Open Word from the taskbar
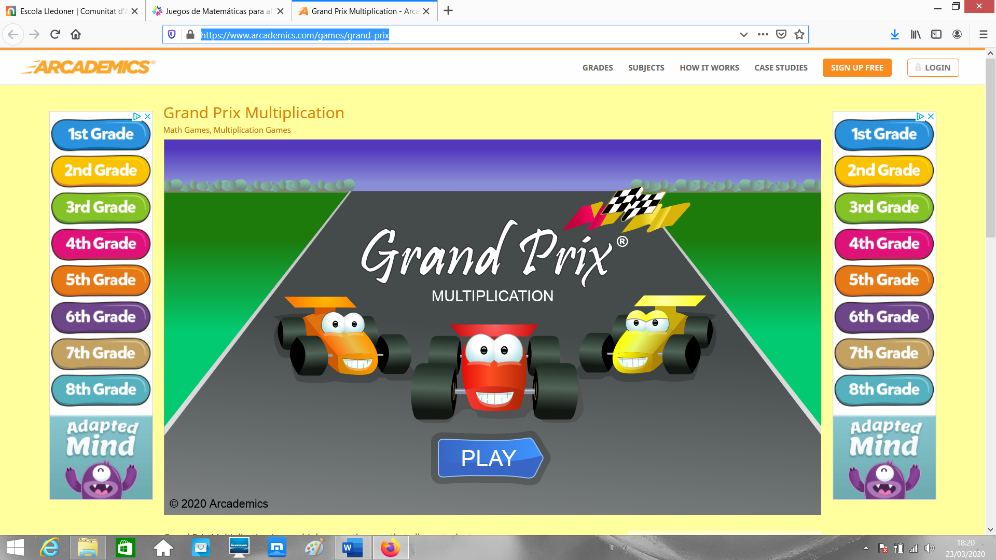Screen dimensions: 996x560 (351, 547)
